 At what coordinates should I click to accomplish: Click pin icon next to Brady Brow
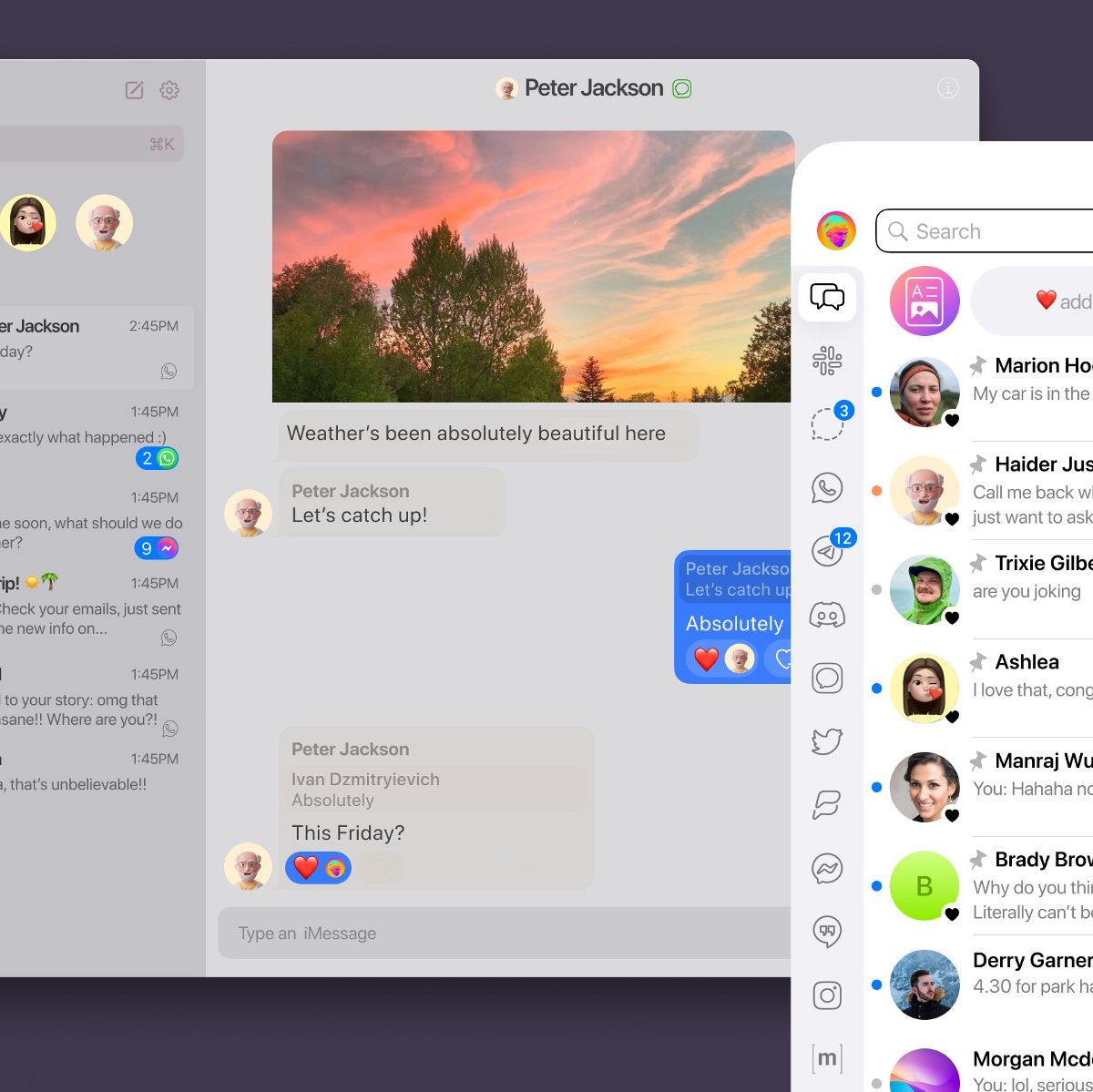[978, 859]
